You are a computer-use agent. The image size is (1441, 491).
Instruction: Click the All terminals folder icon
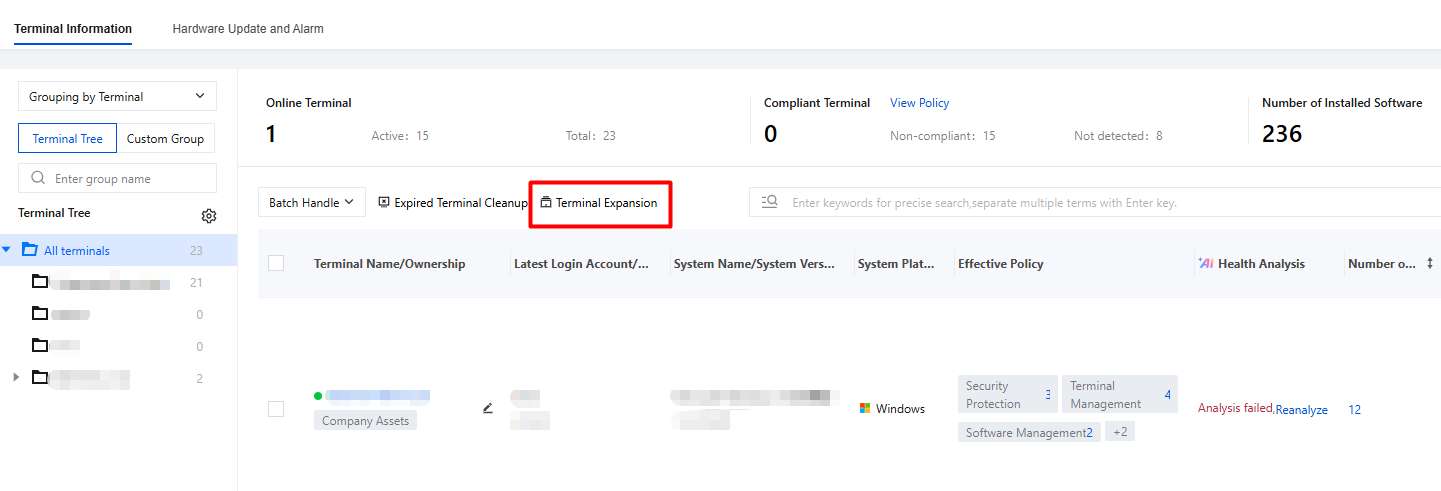tap(30, 250)
